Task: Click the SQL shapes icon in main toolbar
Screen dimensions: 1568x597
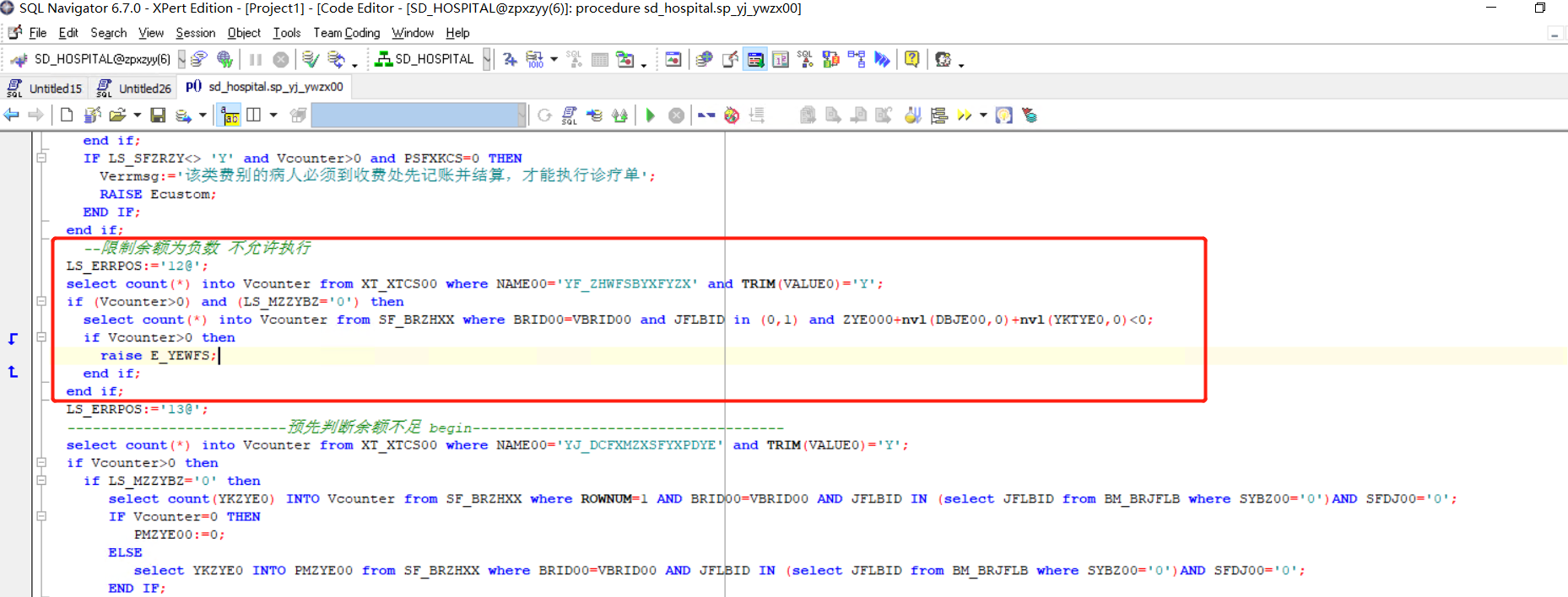Action: coord(805,59)
